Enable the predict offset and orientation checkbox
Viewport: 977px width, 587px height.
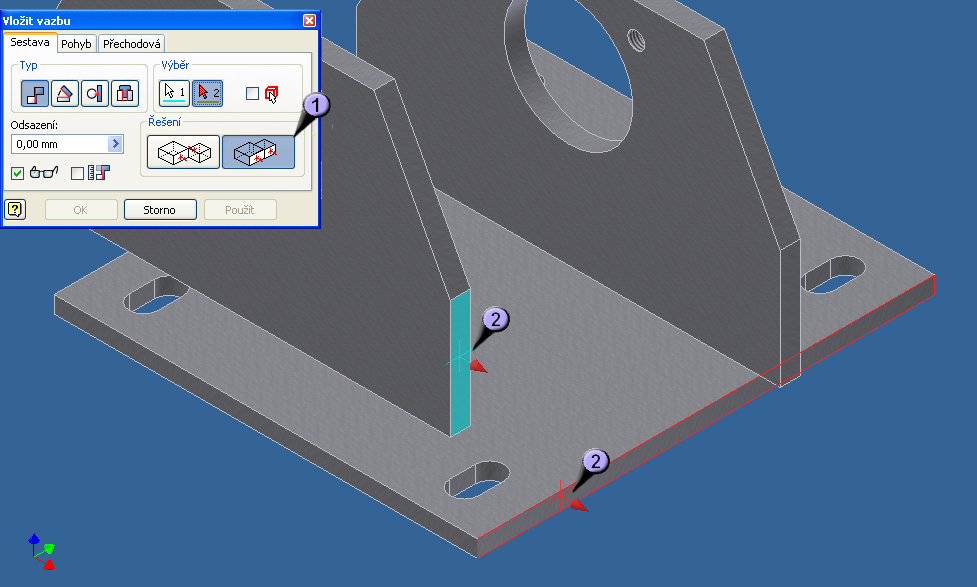click(x=78, y=173)
